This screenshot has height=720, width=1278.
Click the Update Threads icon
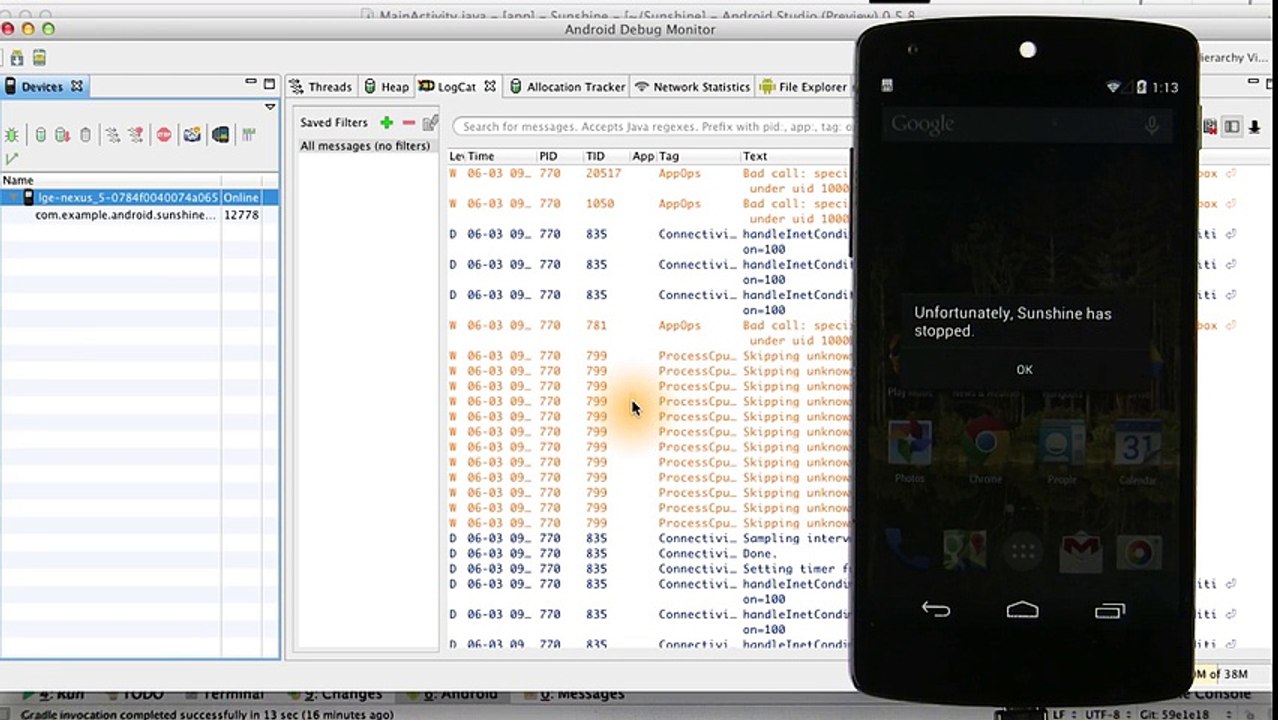tap(112, 135)
